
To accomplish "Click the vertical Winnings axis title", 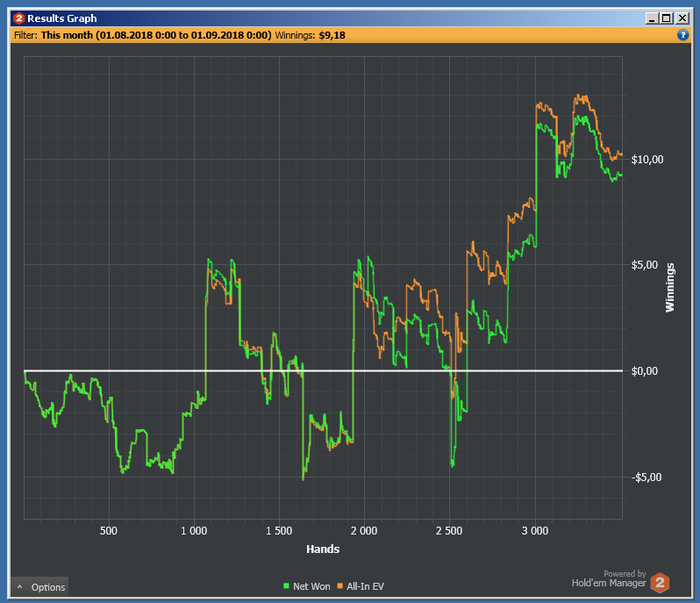I will (670, 287).
